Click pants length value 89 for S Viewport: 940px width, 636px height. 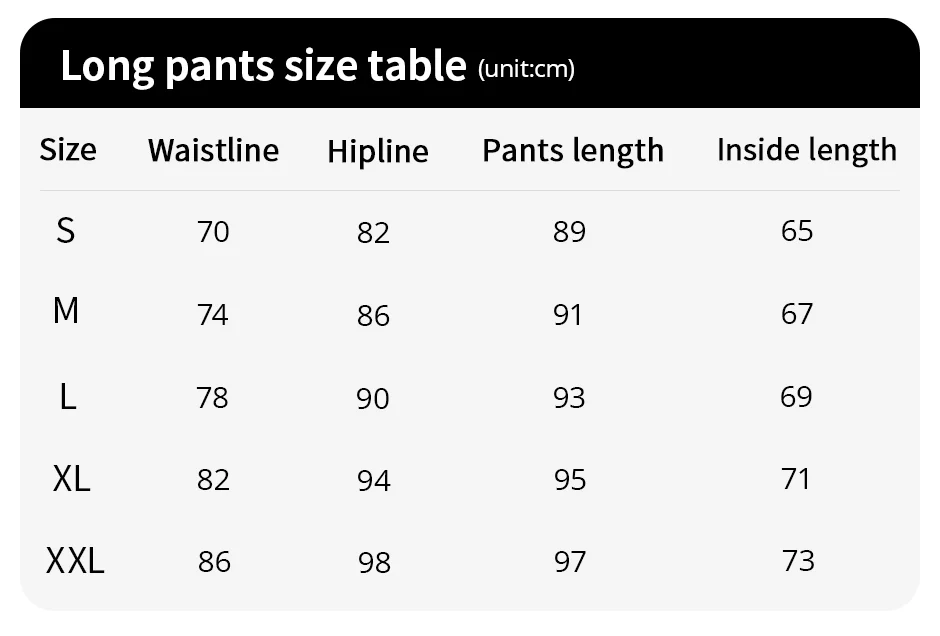click(570, 231)
